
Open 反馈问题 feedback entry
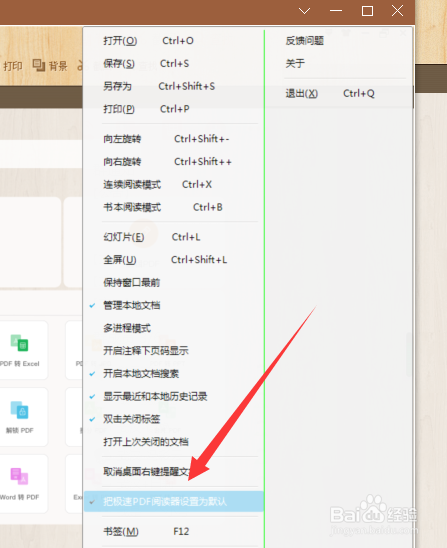tap(304, 41)
